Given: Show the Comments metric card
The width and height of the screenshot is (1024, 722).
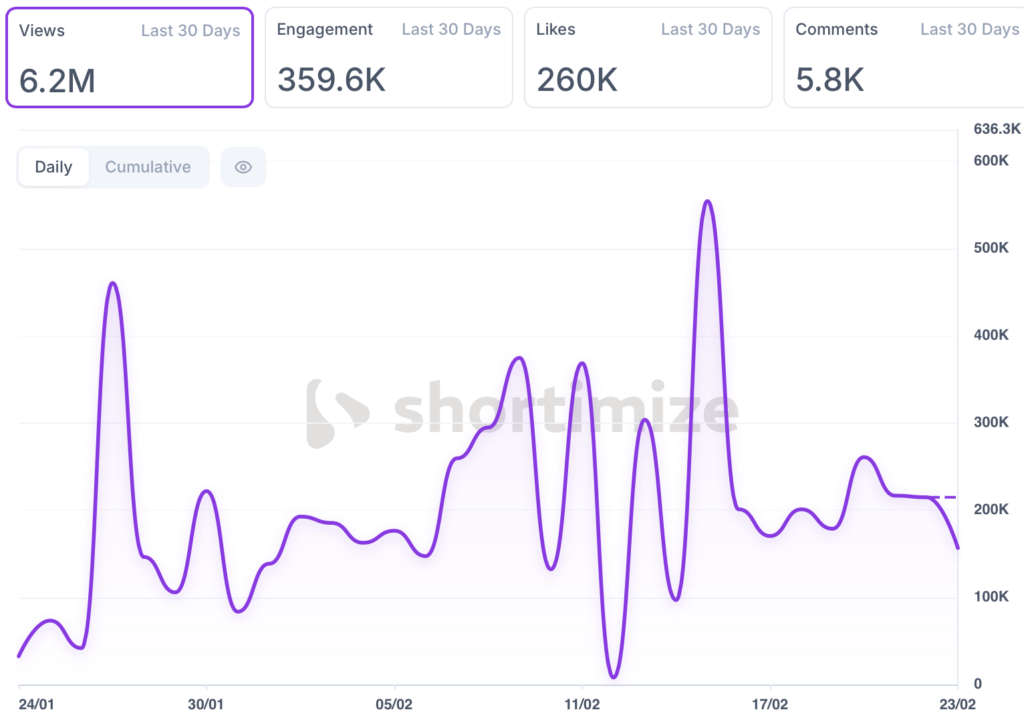Looking at the screenshot, I should click(905, 58).
